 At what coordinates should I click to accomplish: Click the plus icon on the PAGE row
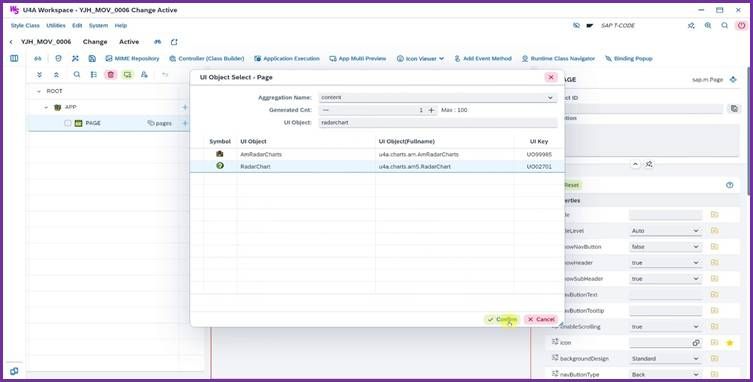[x=185, y=123]
